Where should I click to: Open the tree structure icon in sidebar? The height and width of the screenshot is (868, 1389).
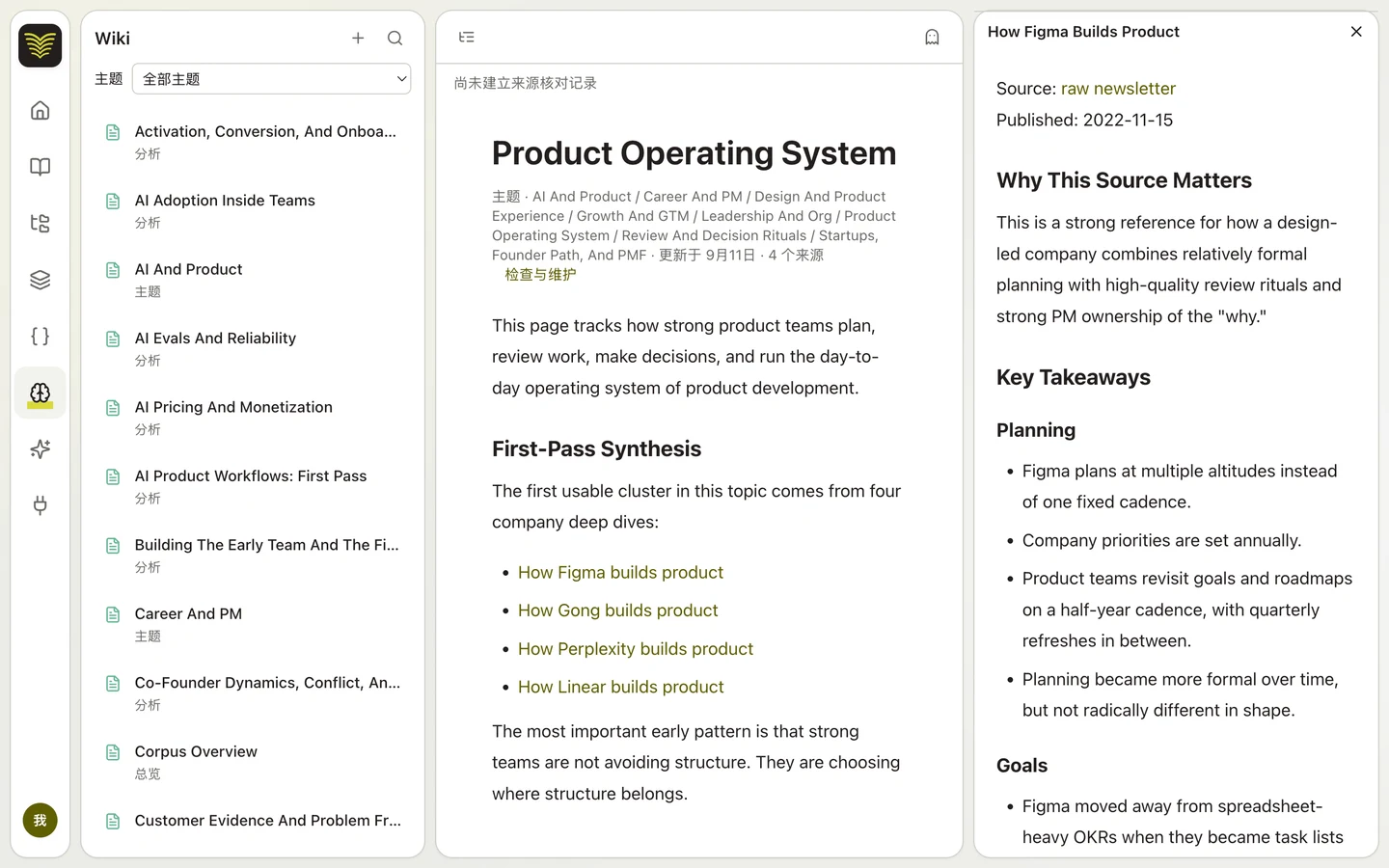coord(40,224)
